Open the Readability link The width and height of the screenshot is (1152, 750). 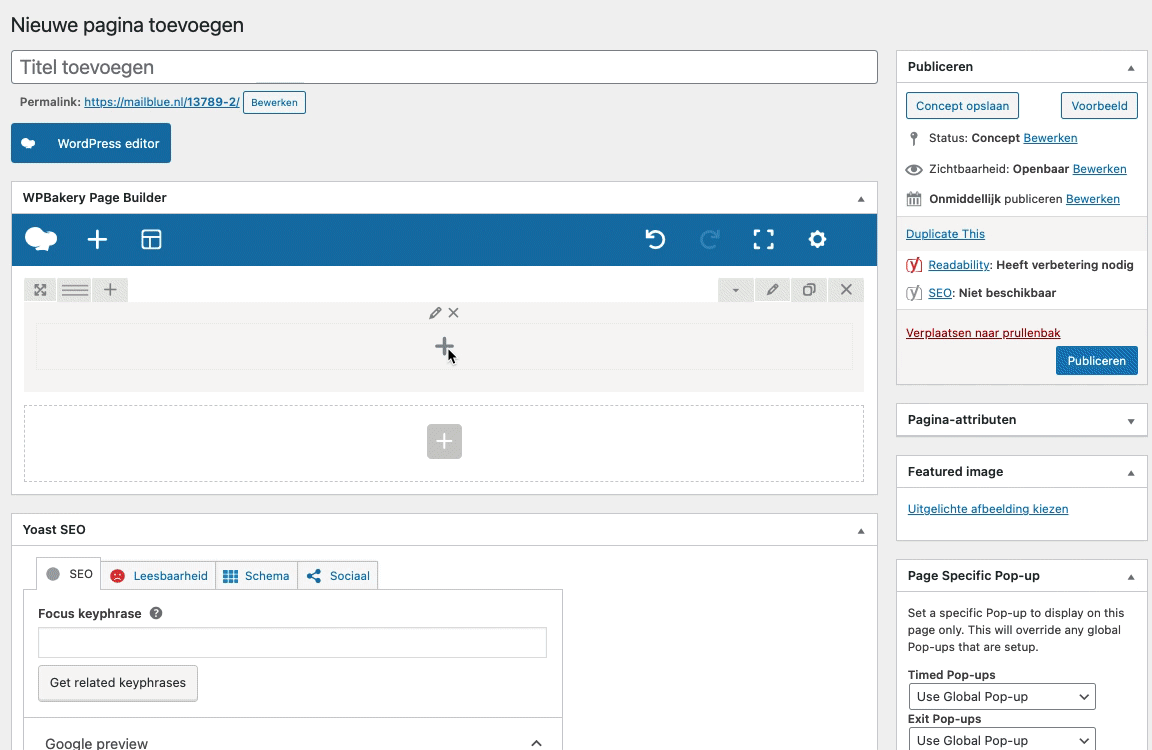pyautogui.click(x=959, y=265)
